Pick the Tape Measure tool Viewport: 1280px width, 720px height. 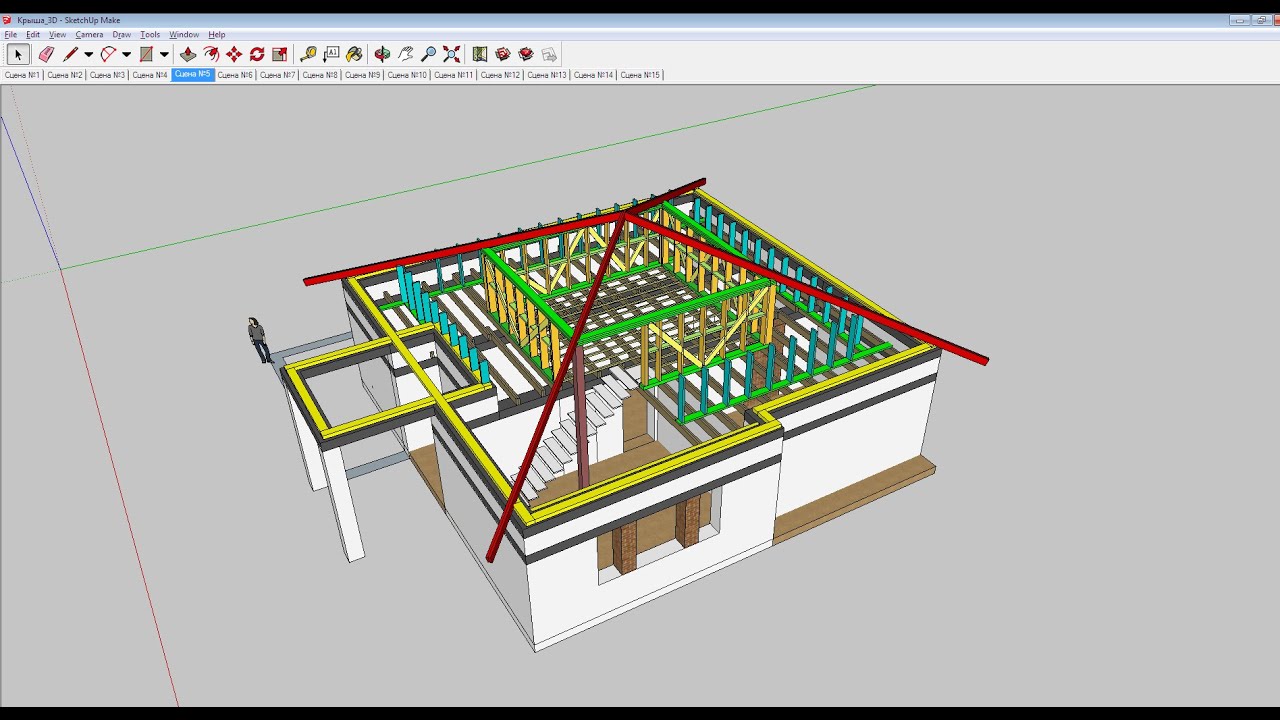308,54
